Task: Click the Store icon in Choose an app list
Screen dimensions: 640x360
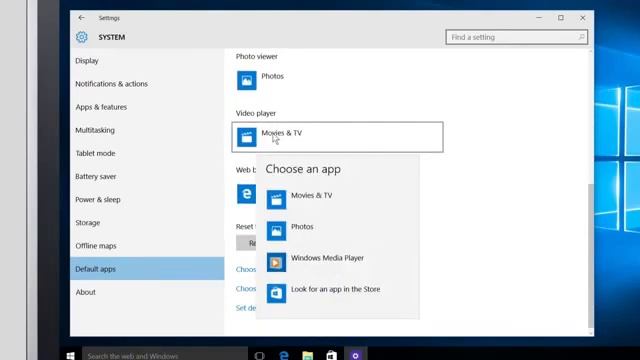Action: [276, 293]
